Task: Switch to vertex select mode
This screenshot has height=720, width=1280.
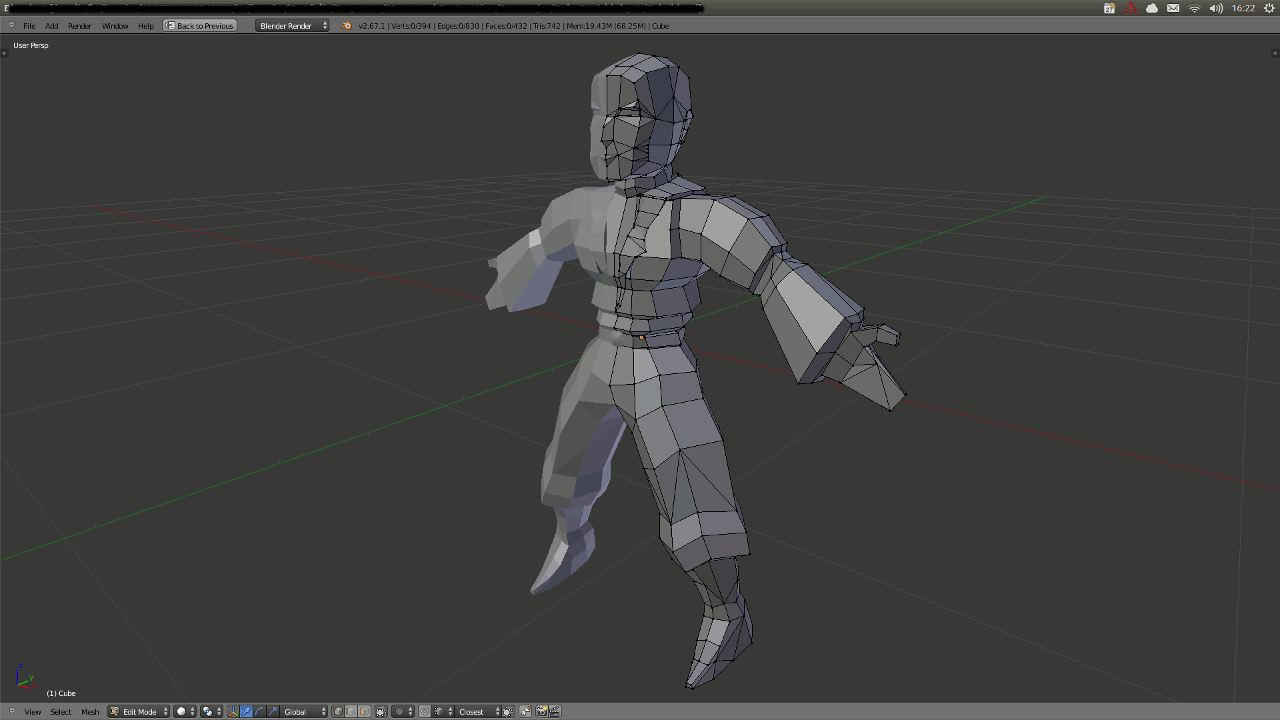Action: (x=338, y=712)
